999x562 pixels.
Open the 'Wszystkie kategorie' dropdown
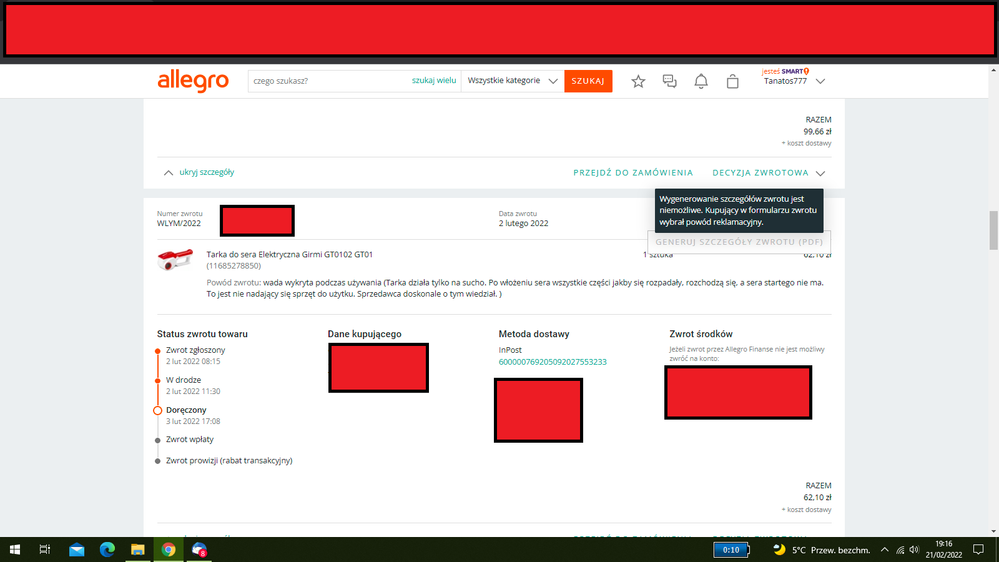[x=512, y=81]
